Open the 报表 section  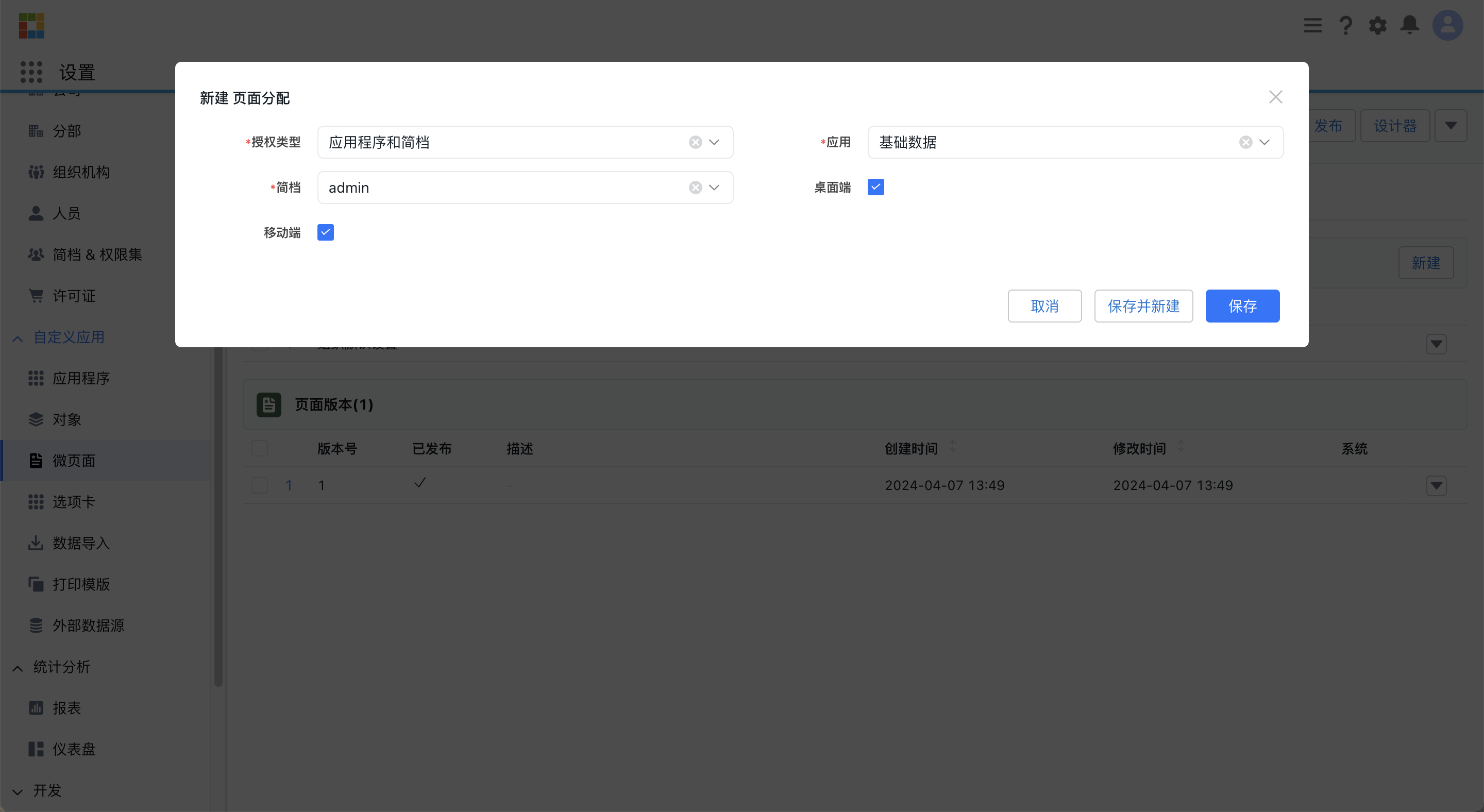[x=67, y=708]
